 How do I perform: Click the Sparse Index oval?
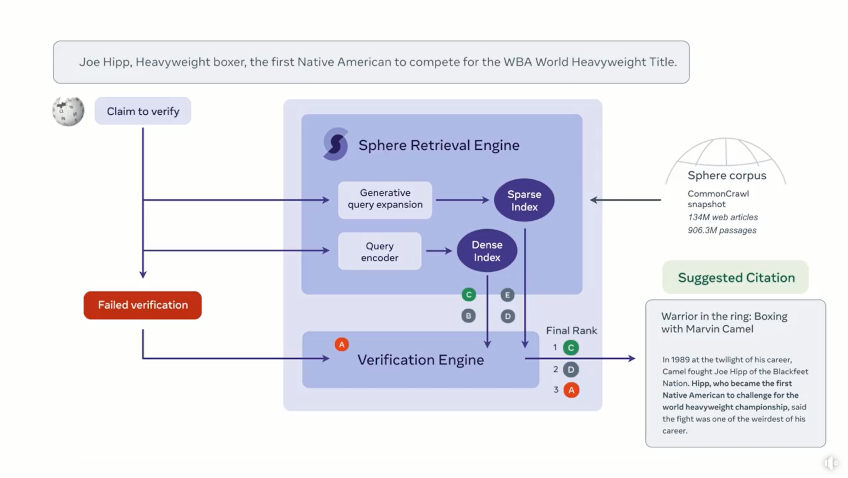point(524,200)
